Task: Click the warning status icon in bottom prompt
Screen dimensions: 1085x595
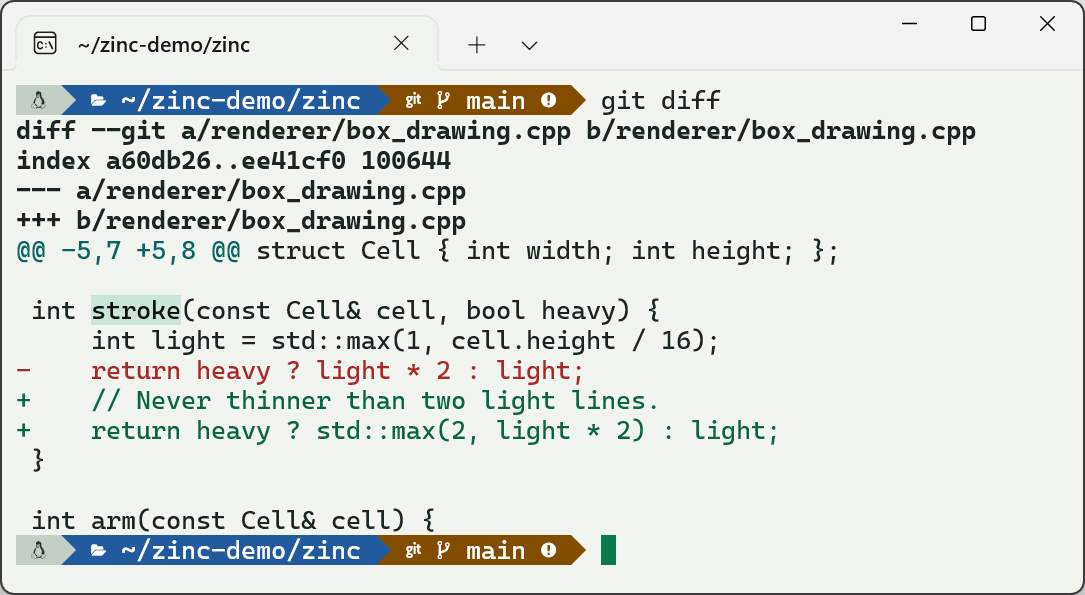Action: [x=549, y=550]
